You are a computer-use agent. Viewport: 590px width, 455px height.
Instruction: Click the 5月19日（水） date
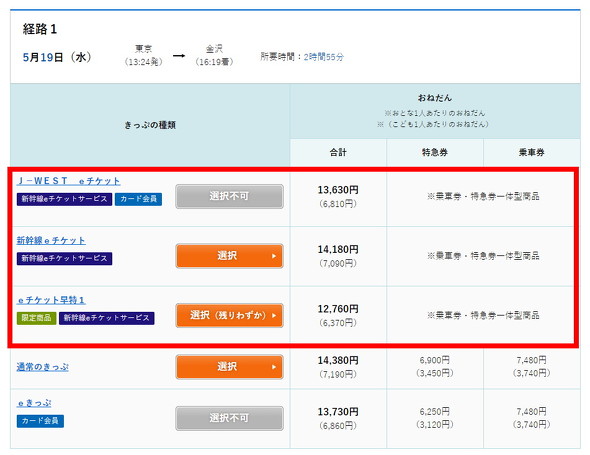57,57
